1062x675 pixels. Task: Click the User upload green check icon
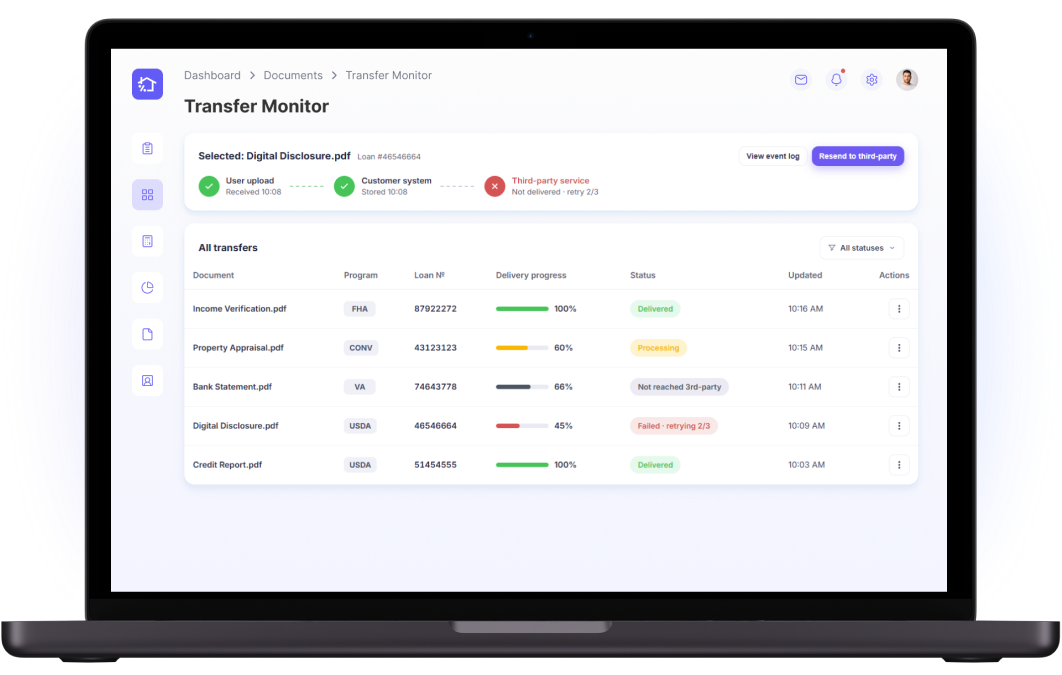click(209, 186)
